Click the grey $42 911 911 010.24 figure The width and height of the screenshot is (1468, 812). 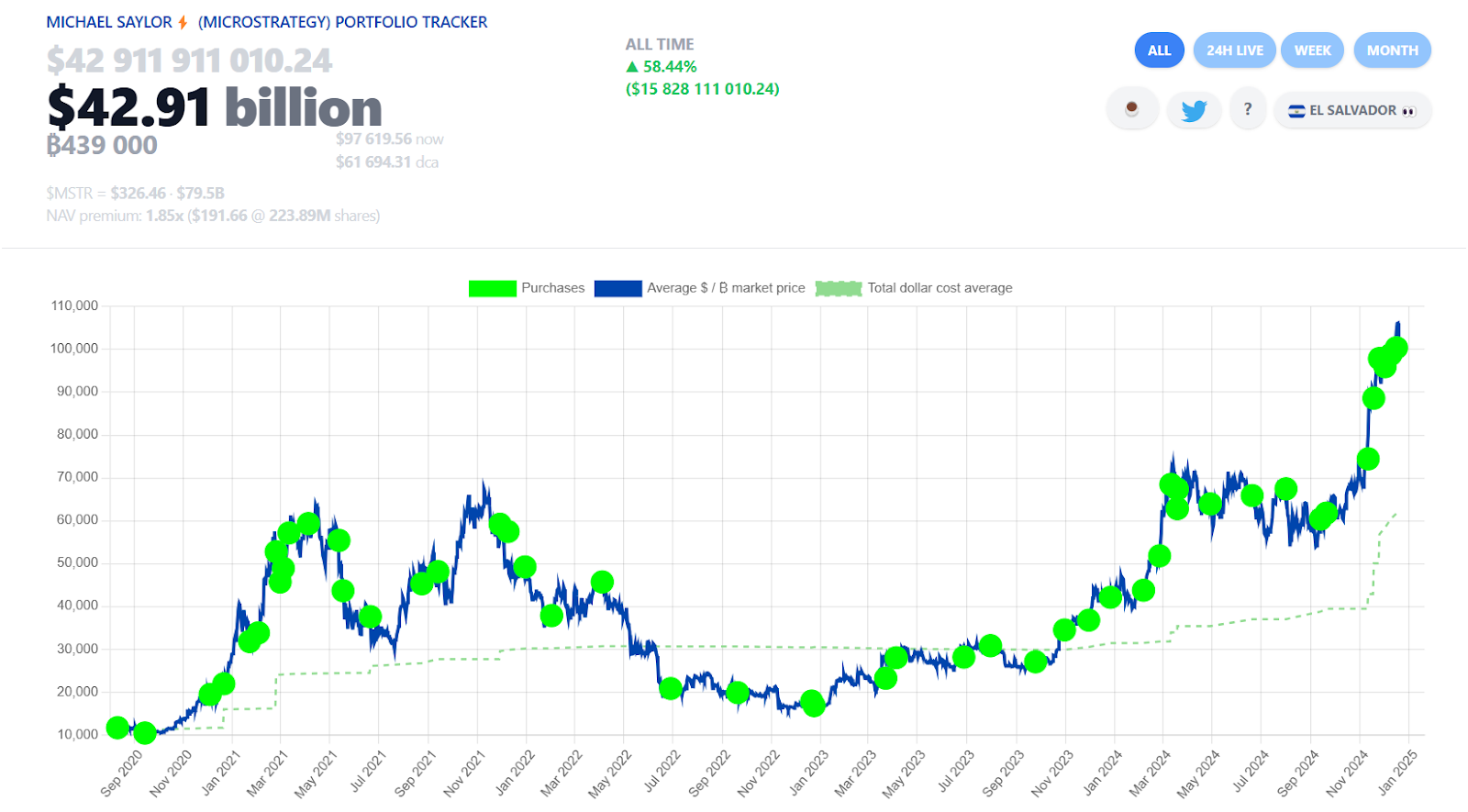point(189,61)
